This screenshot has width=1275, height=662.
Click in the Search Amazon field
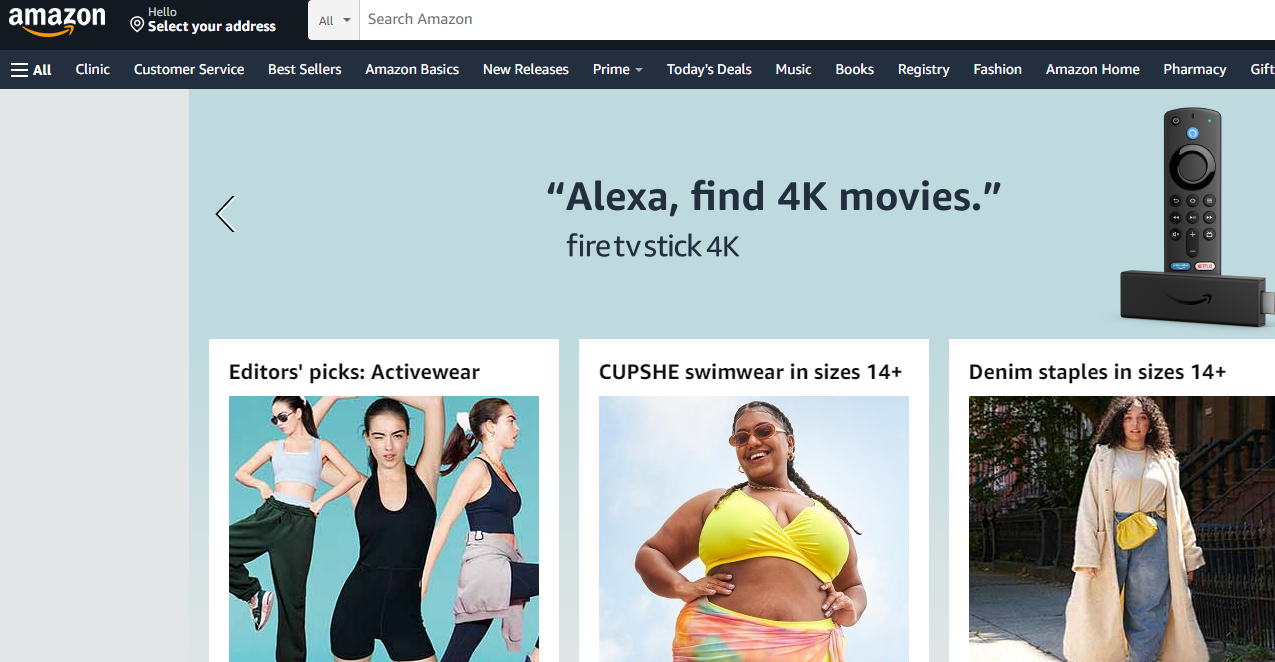click(817, 19)
